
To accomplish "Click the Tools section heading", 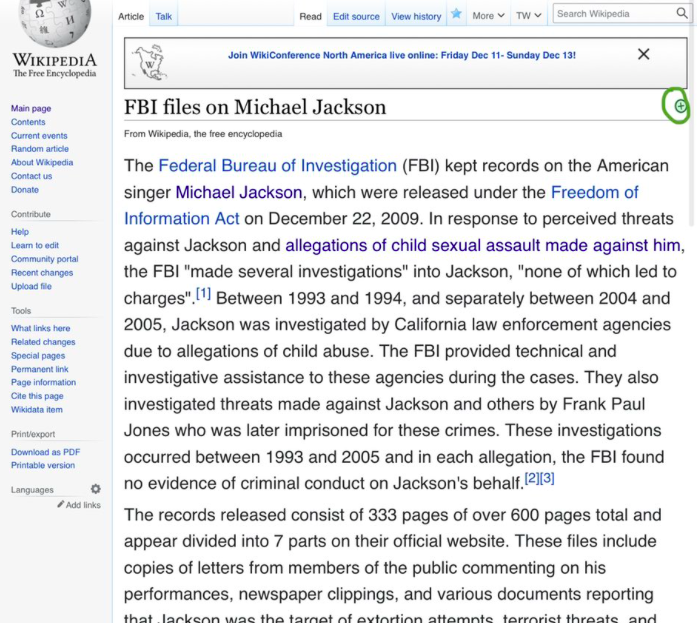I will click(x=21, y=311).
